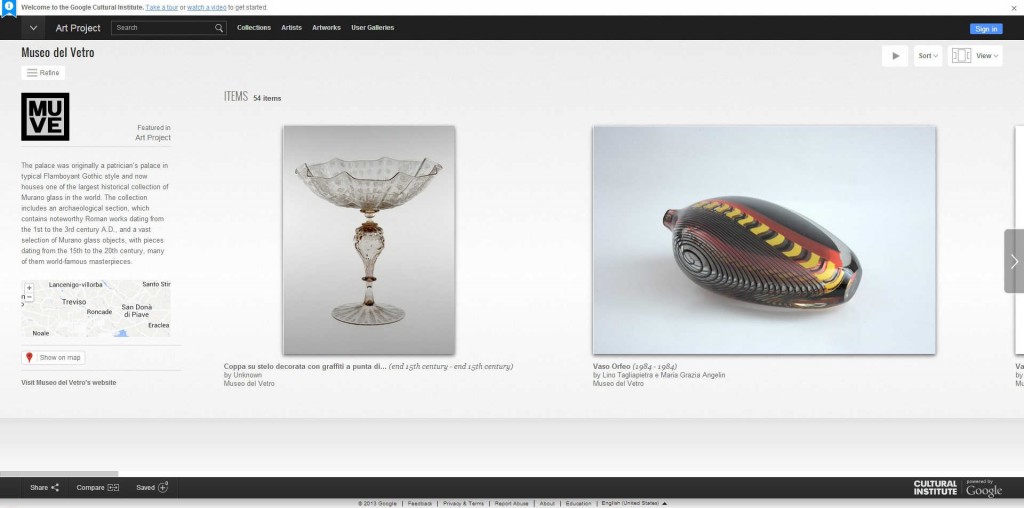
Task: Follow the Art Project featured link
Action: 153,138
